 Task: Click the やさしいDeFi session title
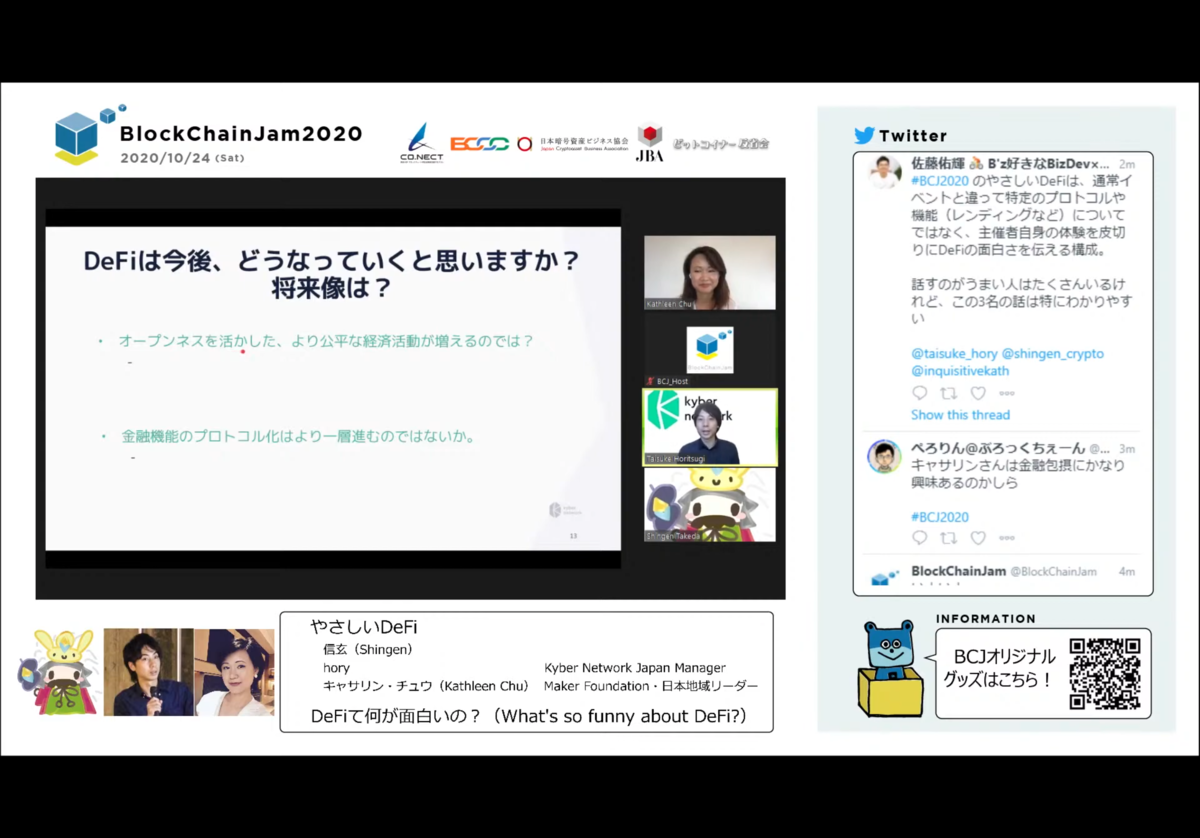(x=363, y=628)
